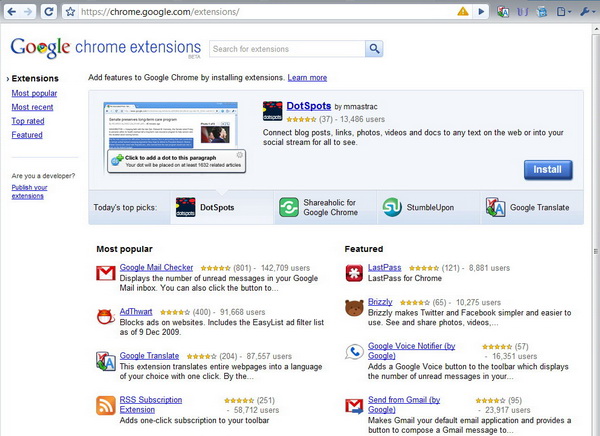The image size is (600, 436).
Task: Open the page menu icon in toolbar
Action: point(563,12)
